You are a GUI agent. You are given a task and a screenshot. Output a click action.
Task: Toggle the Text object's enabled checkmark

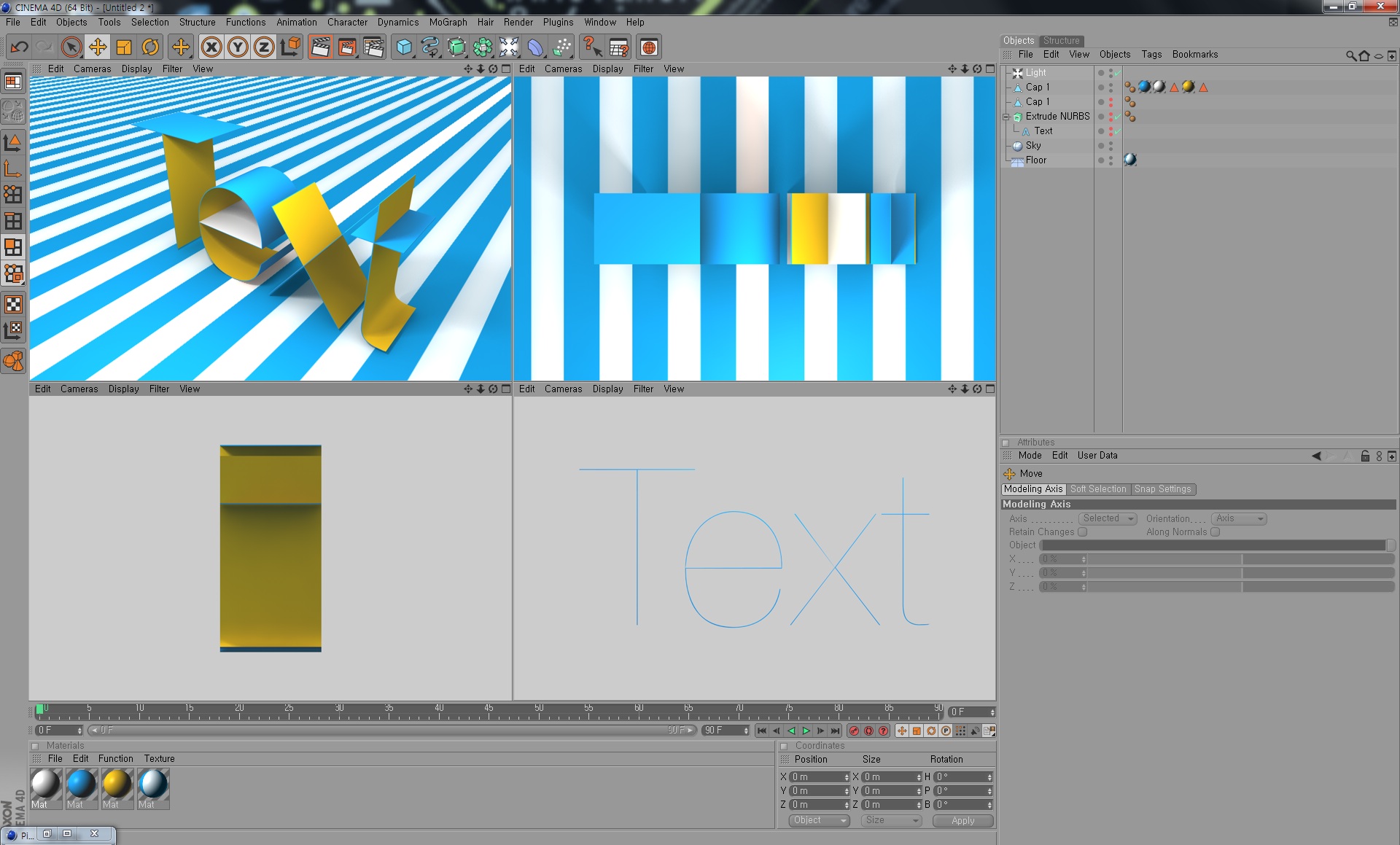click(x=1118, y=131)
